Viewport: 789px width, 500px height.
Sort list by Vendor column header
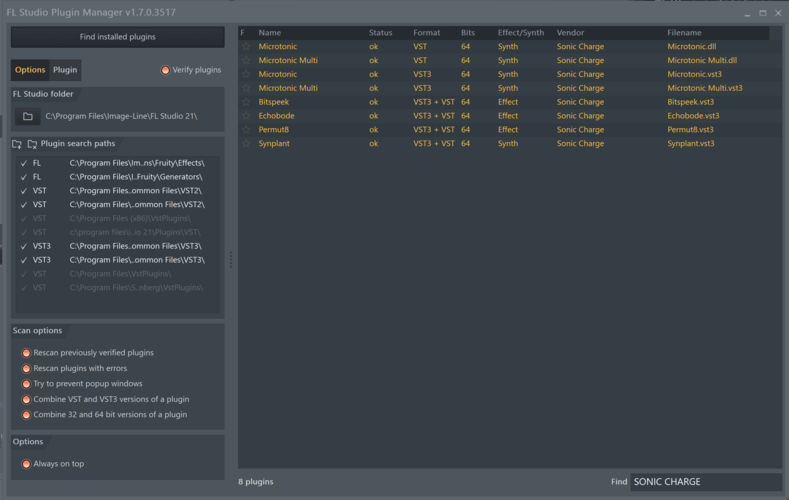click(x=570, y=33)
